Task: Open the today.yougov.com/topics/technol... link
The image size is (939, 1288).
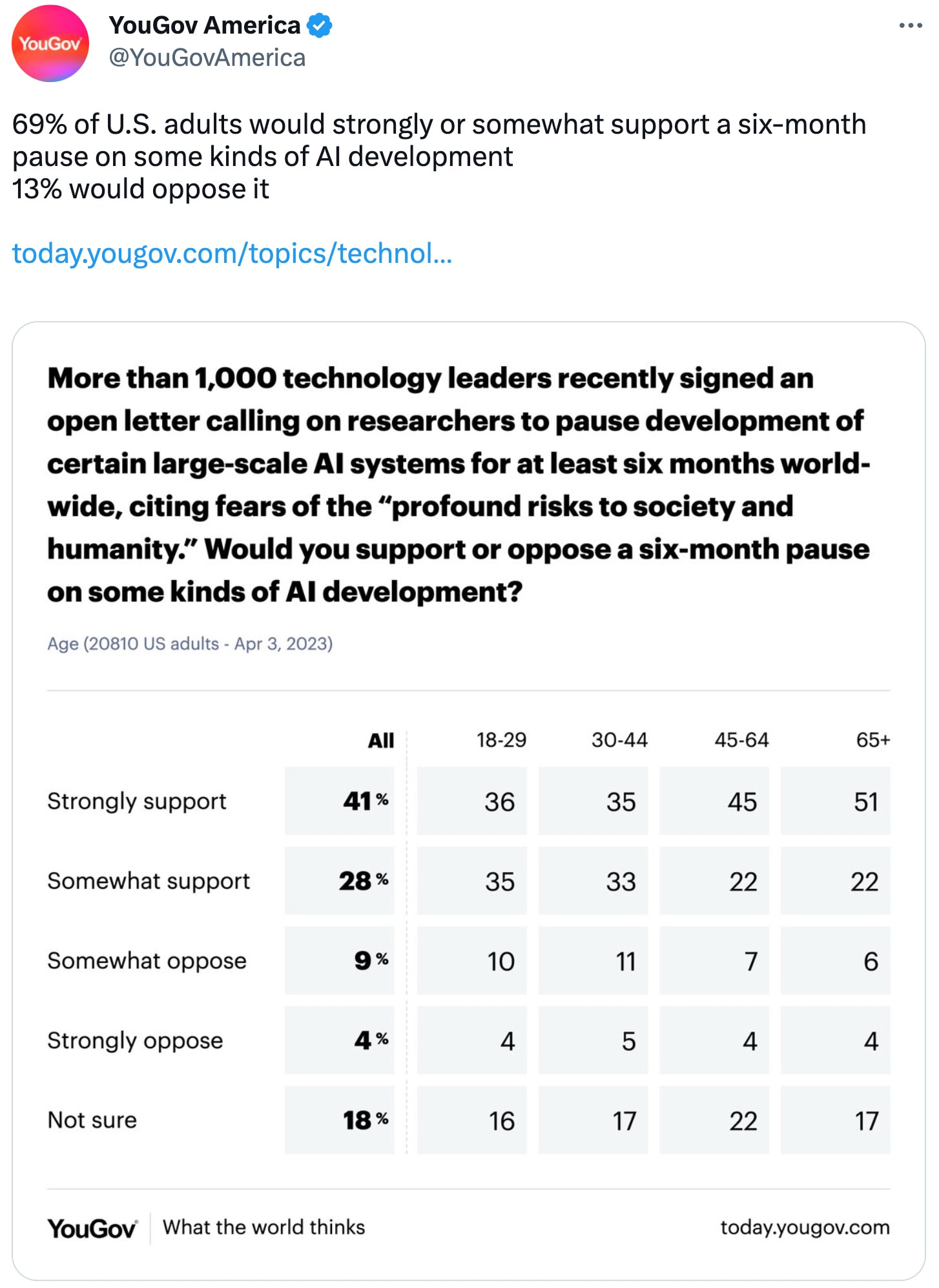Action: [232, 253]
